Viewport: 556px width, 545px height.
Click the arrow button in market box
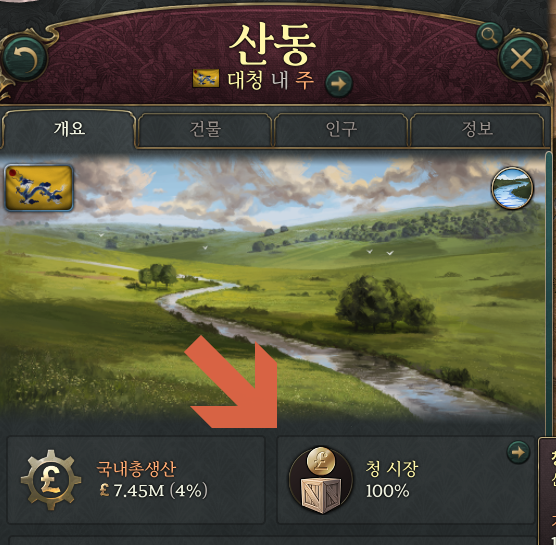coord(518,452)
